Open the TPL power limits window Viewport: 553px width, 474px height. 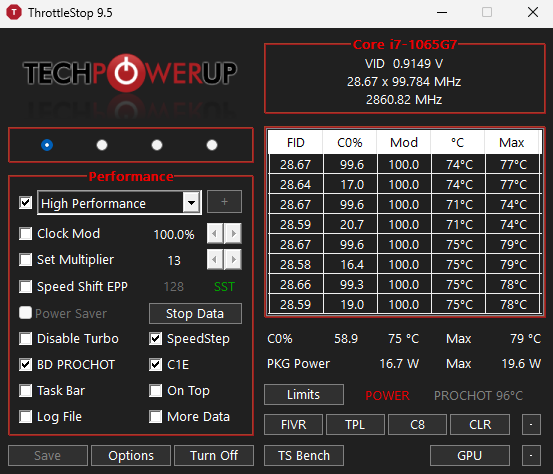coord(355,425)
